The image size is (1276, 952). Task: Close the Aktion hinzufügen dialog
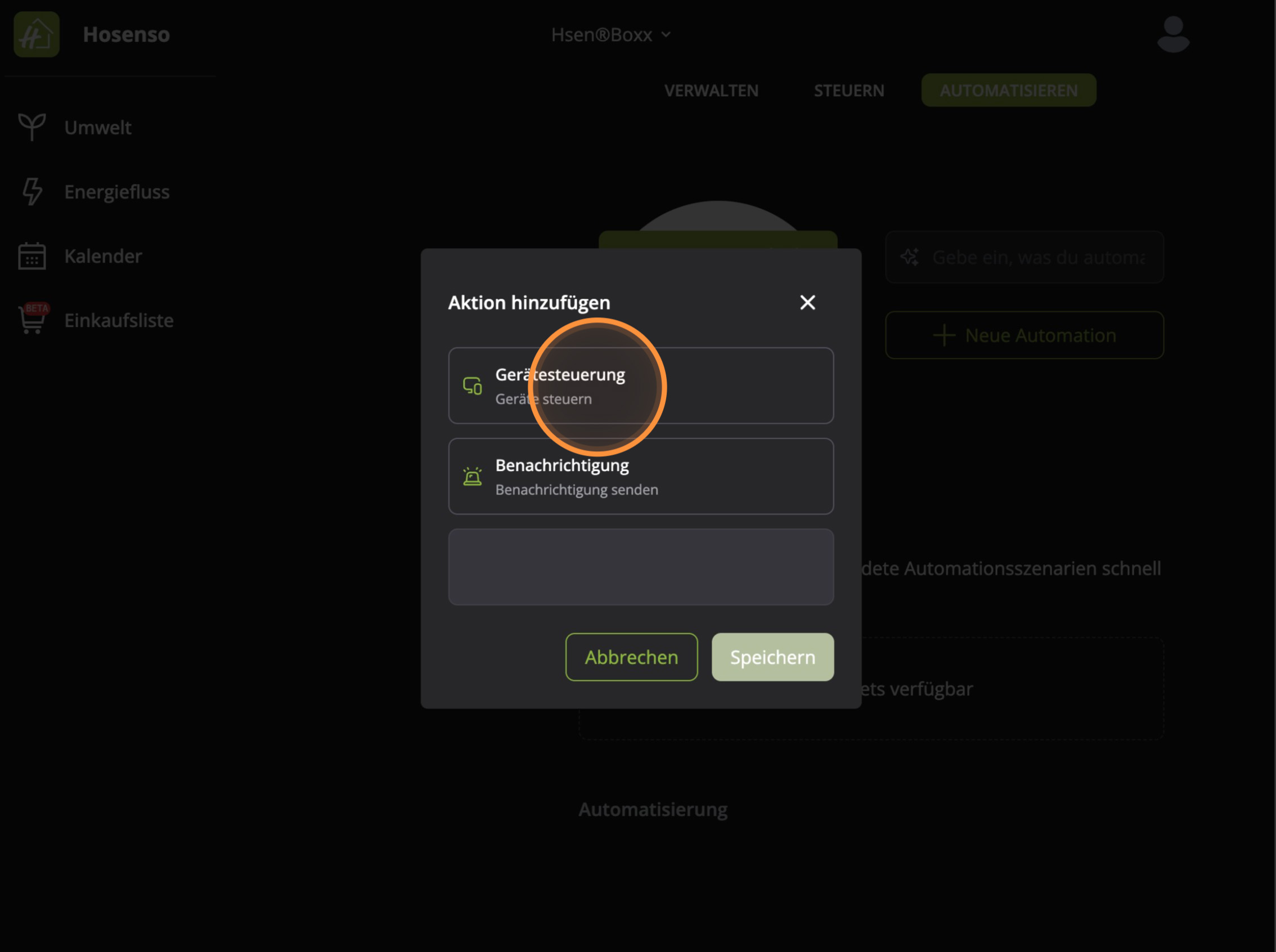coord(807,303)
